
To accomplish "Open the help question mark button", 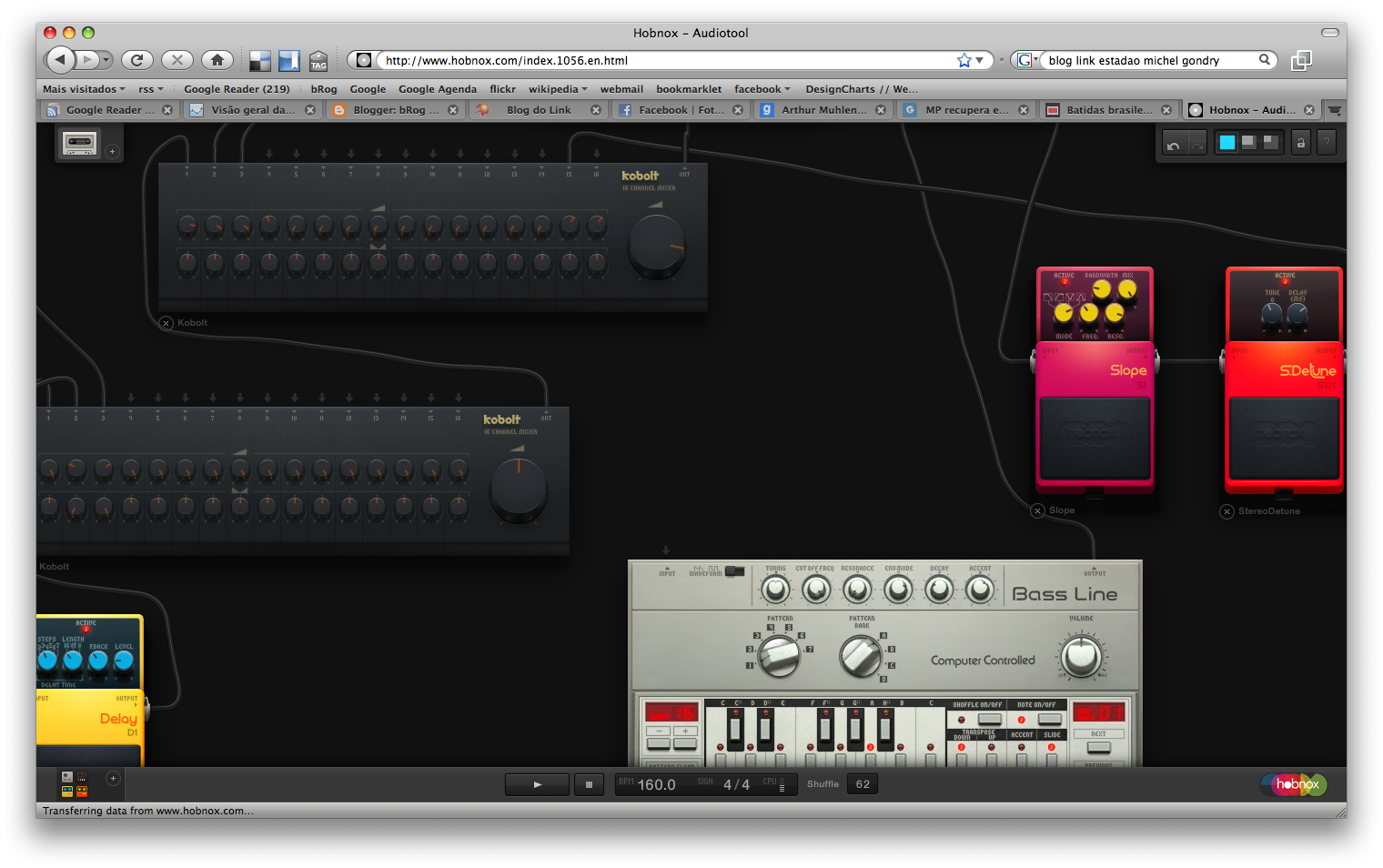I will click(x=1327, y=143).
